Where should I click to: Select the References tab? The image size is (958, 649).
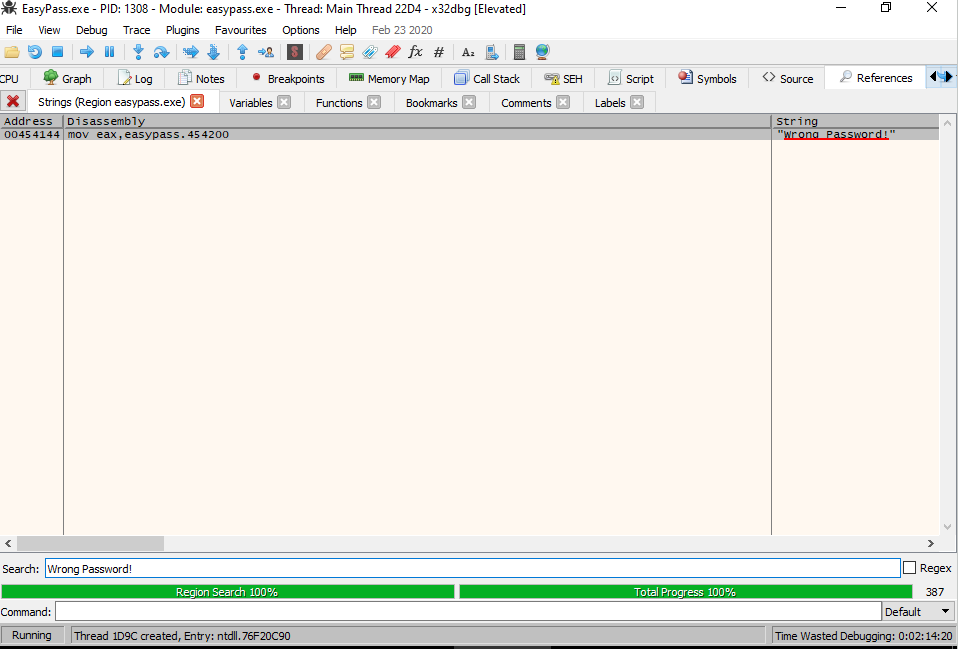click(876, 78)
